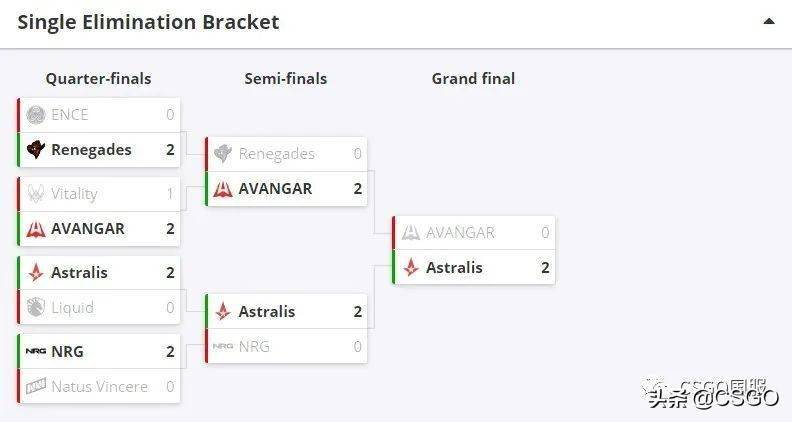Screen dimensions: 792x422
Task: Click the Natus Vincere logo
Action: [36, 387]
